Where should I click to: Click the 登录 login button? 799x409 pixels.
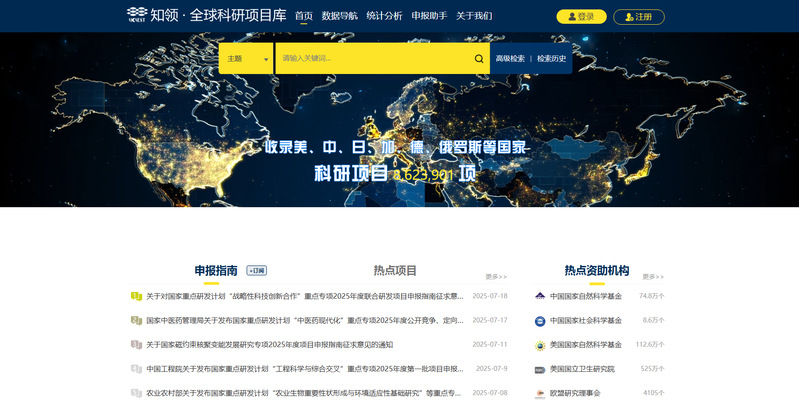581,17
